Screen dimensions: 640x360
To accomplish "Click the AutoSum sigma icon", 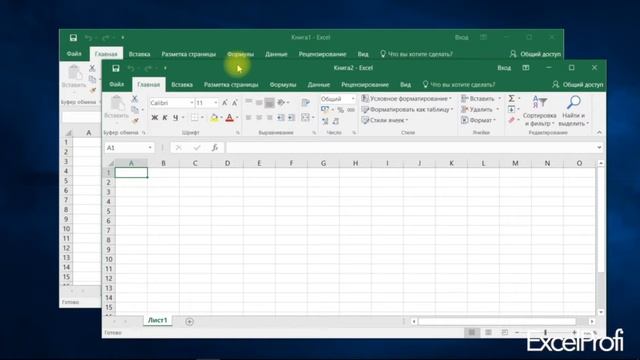I will click(511, 98).
